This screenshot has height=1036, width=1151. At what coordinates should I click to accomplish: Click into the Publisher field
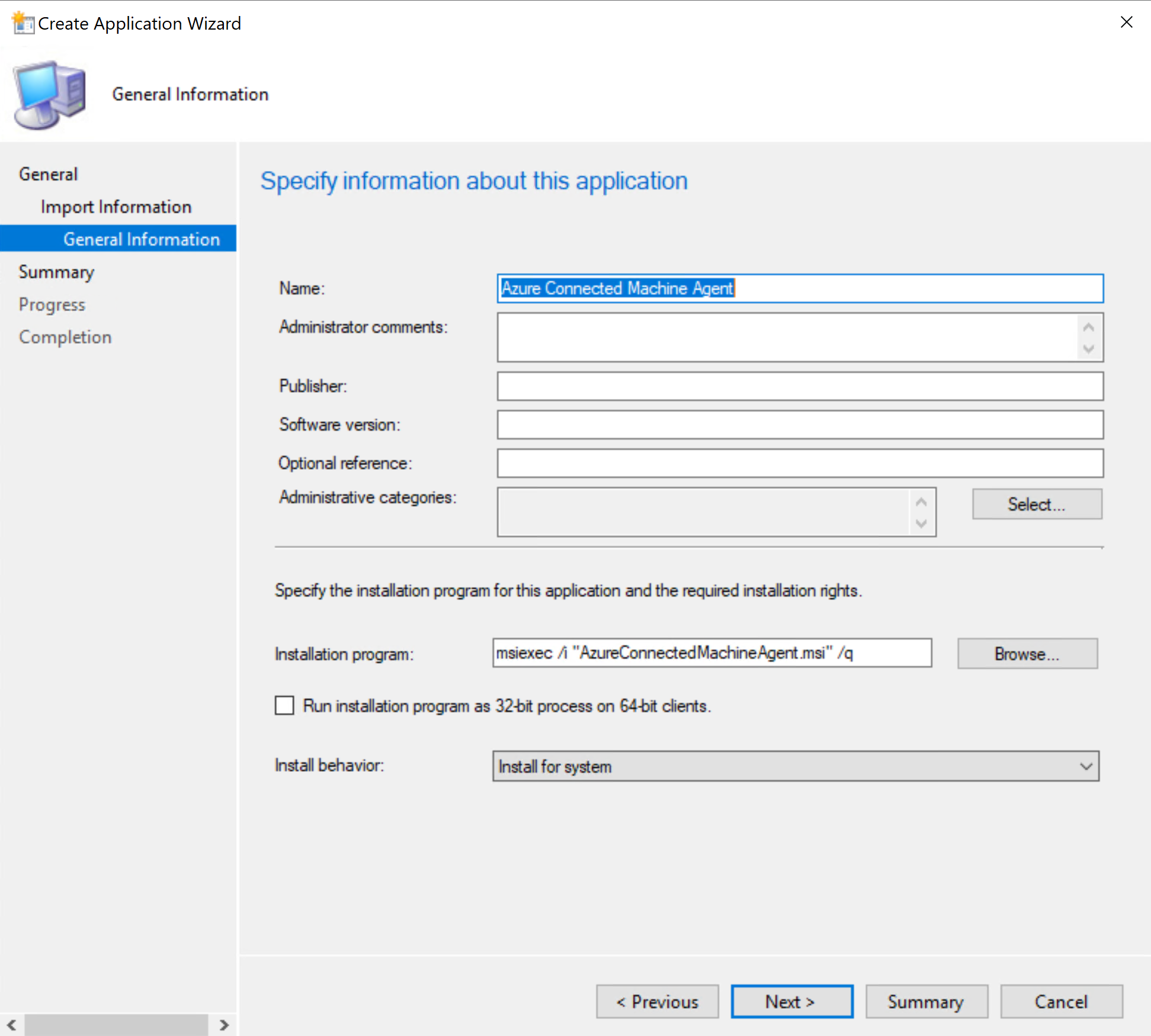point(800,386)
